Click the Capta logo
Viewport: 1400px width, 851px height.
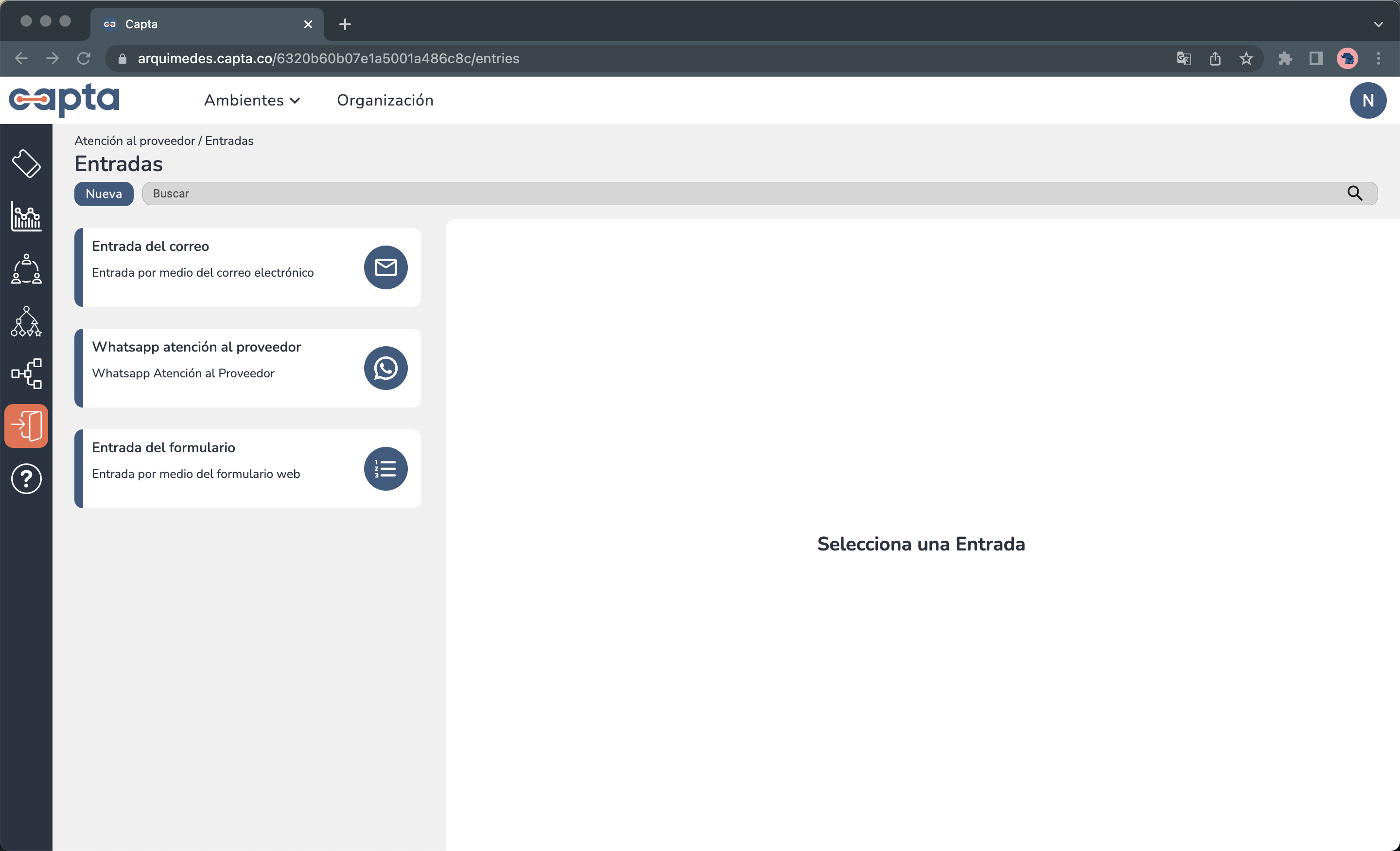click(x=64, y=100)
